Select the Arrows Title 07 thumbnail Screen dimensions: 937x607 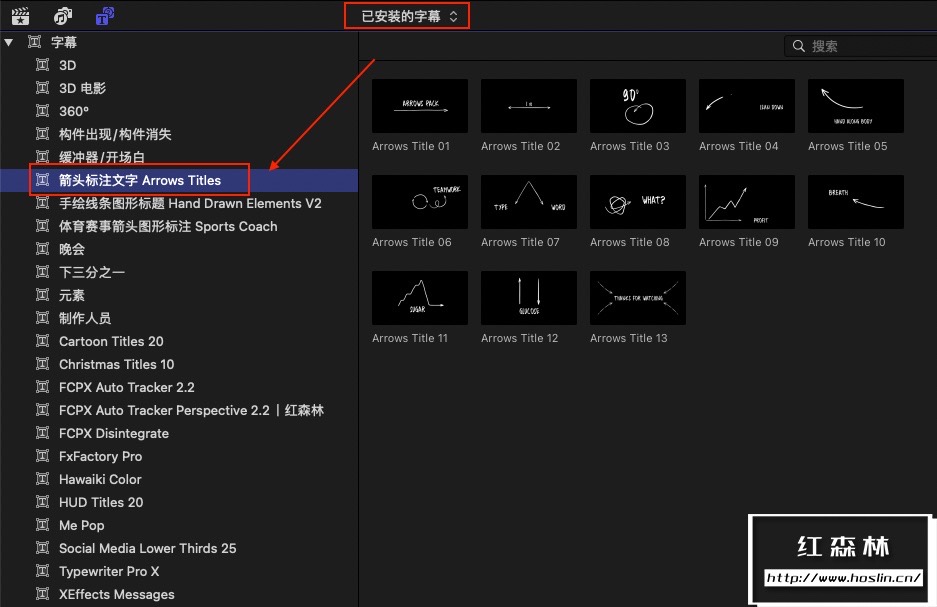529,202
